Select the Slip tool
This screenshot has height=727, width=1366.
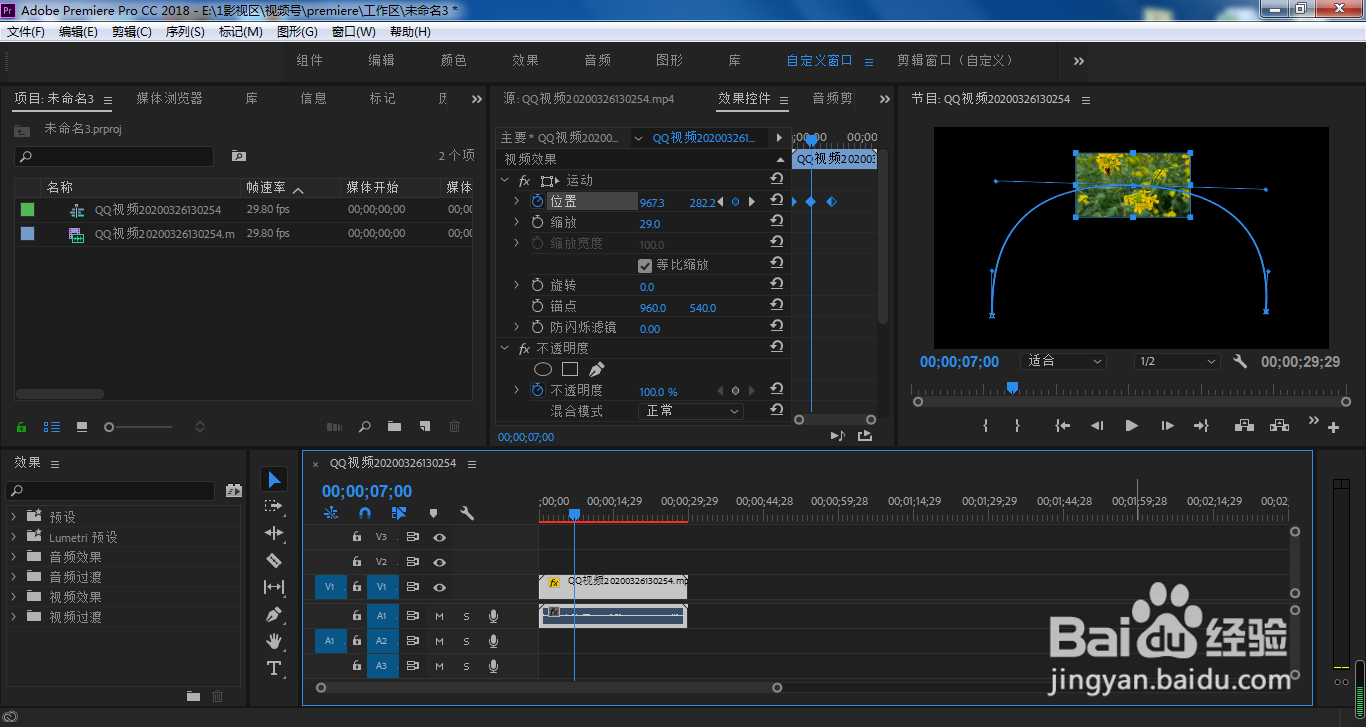[274, 587]
